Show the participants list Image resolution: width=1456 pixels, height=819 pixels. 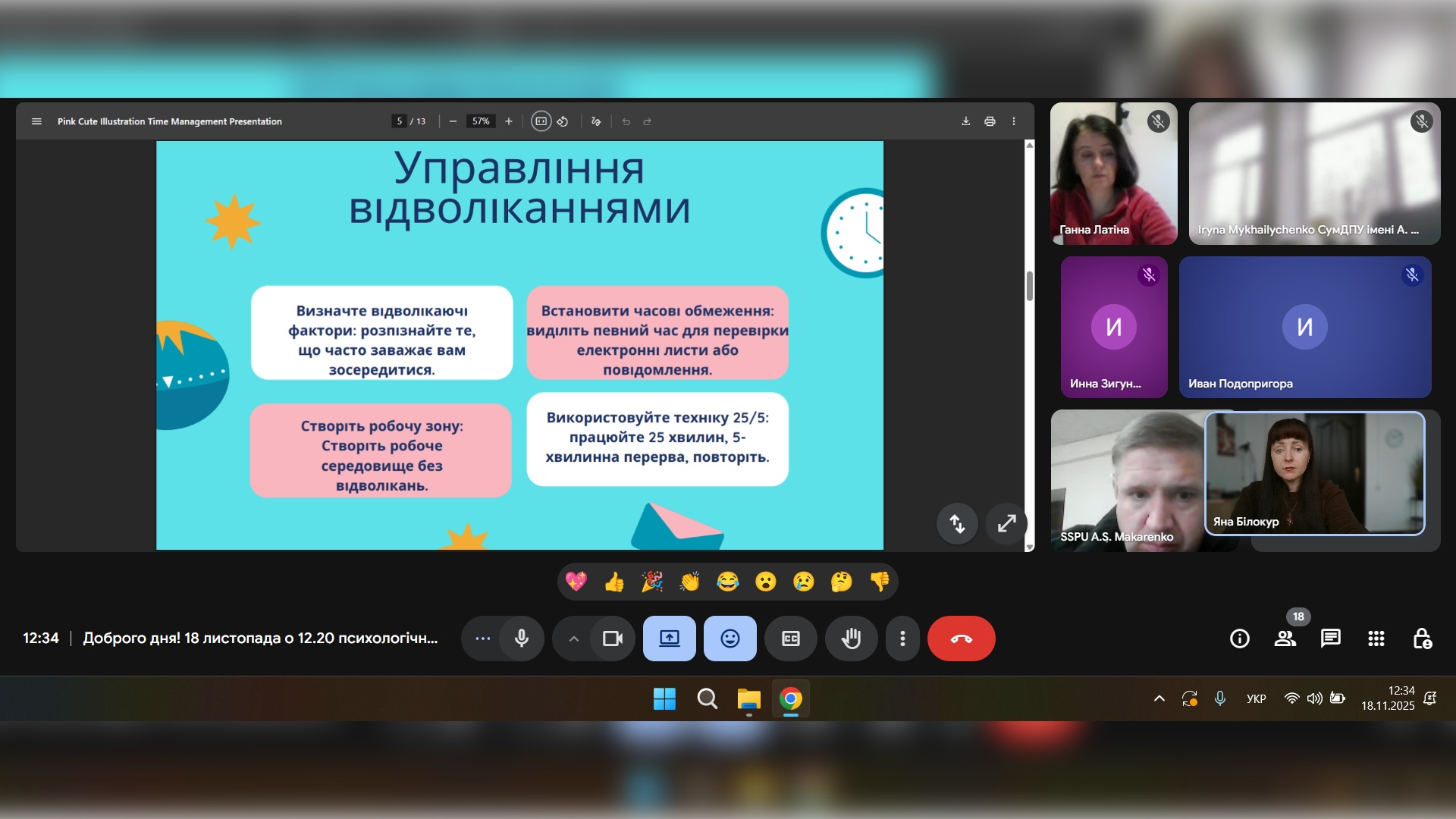(1285, 639)
